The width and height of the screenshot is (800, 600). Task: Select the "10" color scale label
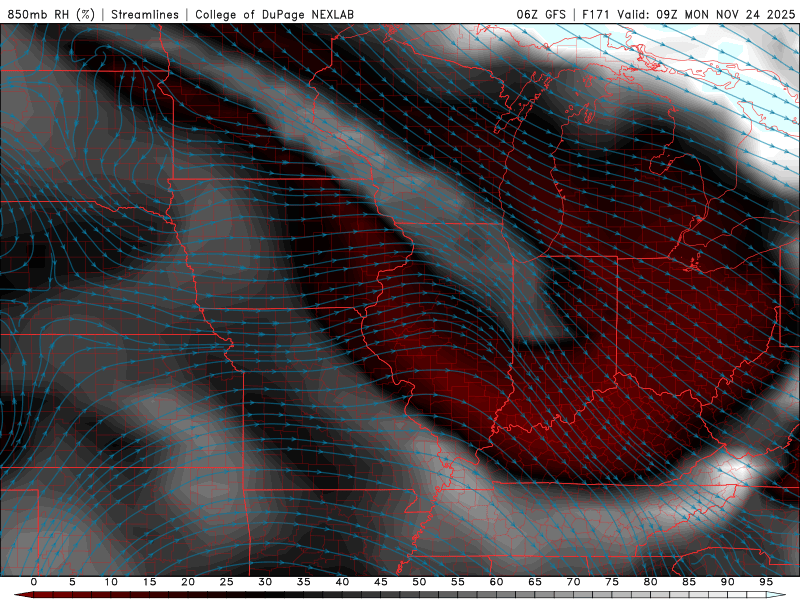point(111,582)
